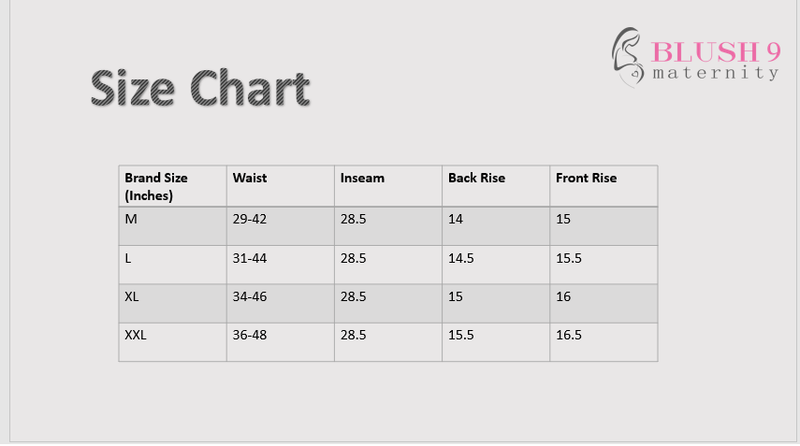
Task: Click the 16.5 front rise value
Action: pos(568,335)
